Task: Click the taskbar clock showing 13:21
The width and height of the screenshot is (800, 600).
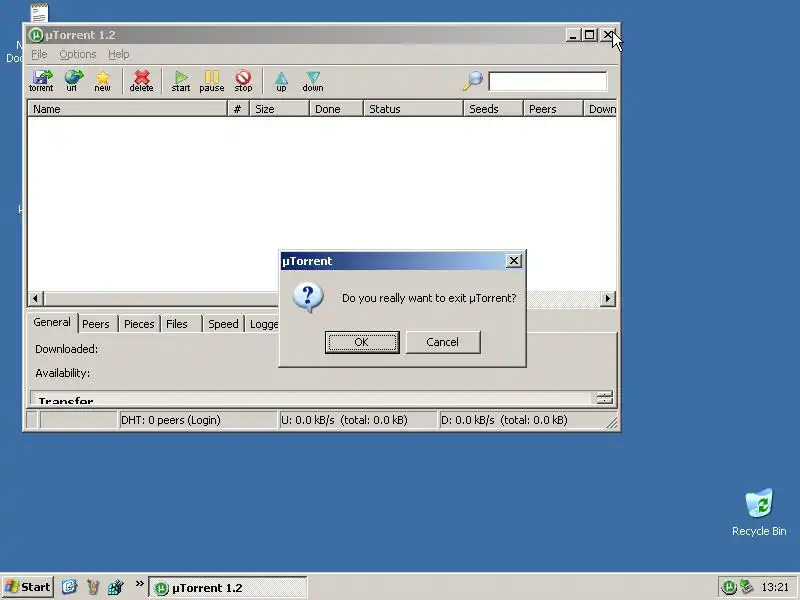Action: coord(775,587)
